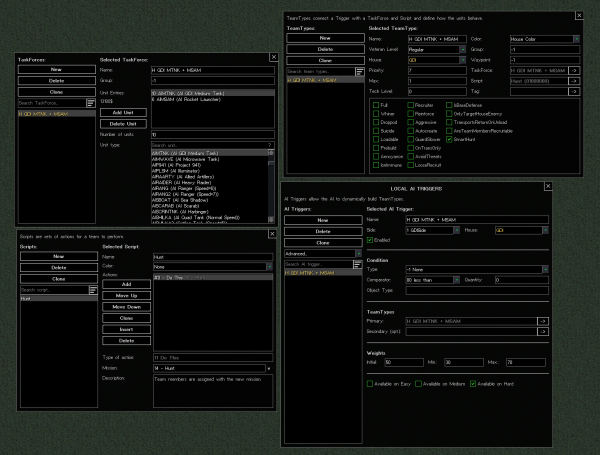Screen dimensions: 600x455
Task: Toggle the Enabled checkbox for the AI trigger
Action: (370, 240)
